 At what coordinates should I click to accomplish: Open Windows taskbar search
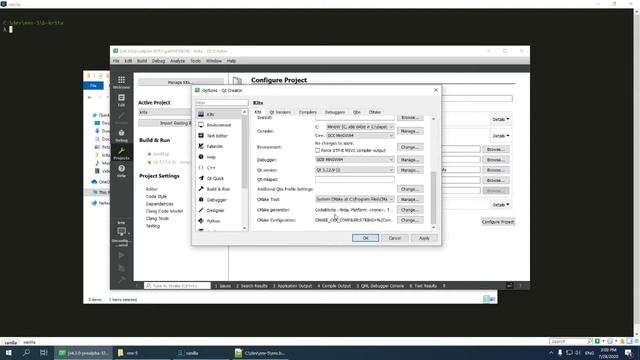click(26, 353)
